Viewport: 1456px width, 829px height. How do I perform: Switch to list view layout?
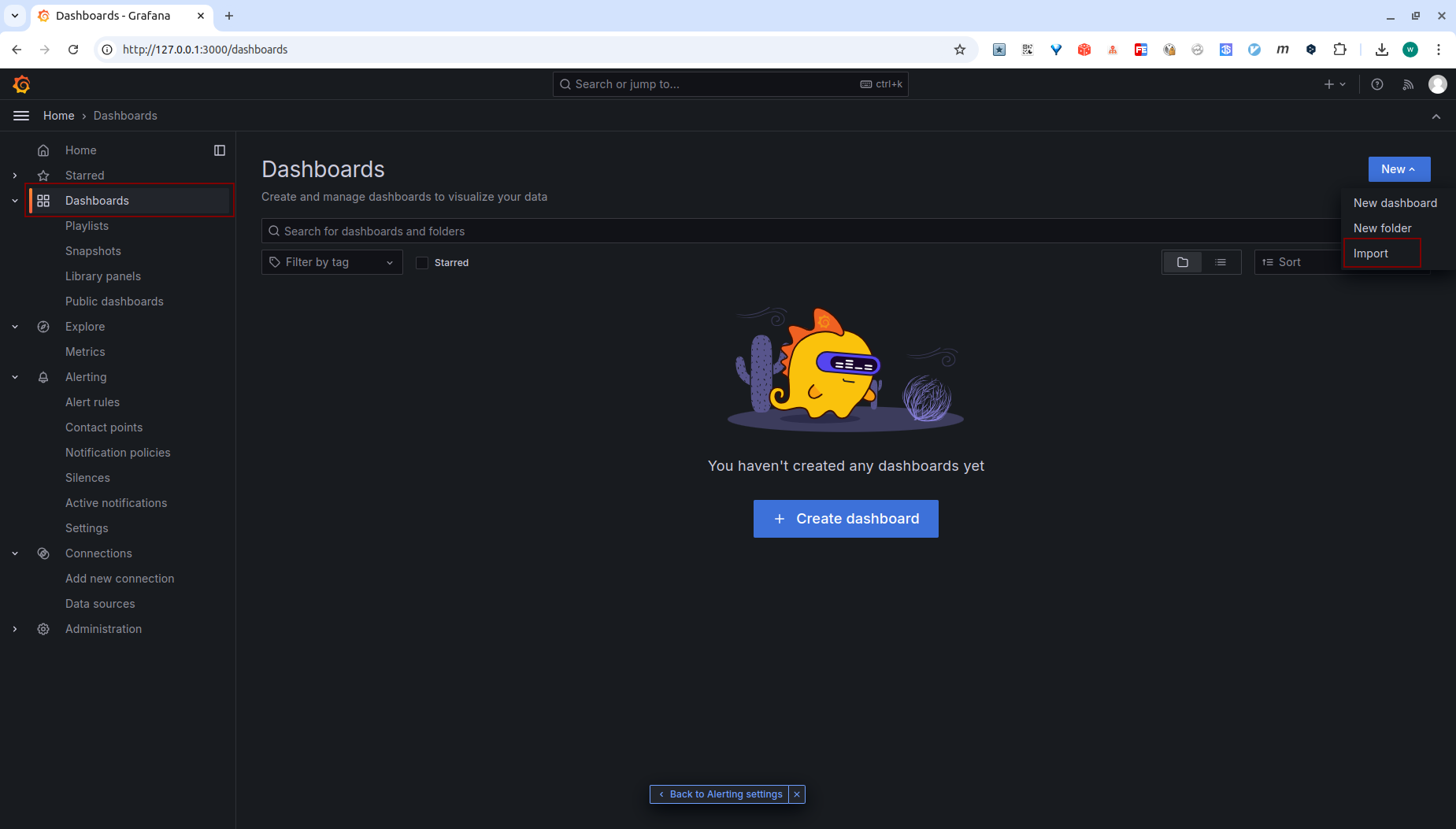point(1221,262)
